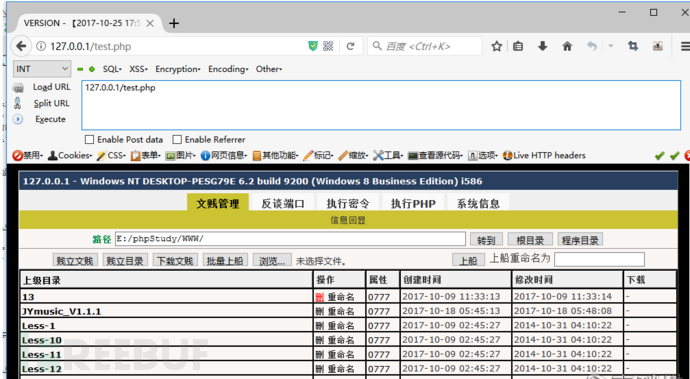Screen dimensions: 690x379
Task: Click Load URL in HackBar
Action: point(51,87)
